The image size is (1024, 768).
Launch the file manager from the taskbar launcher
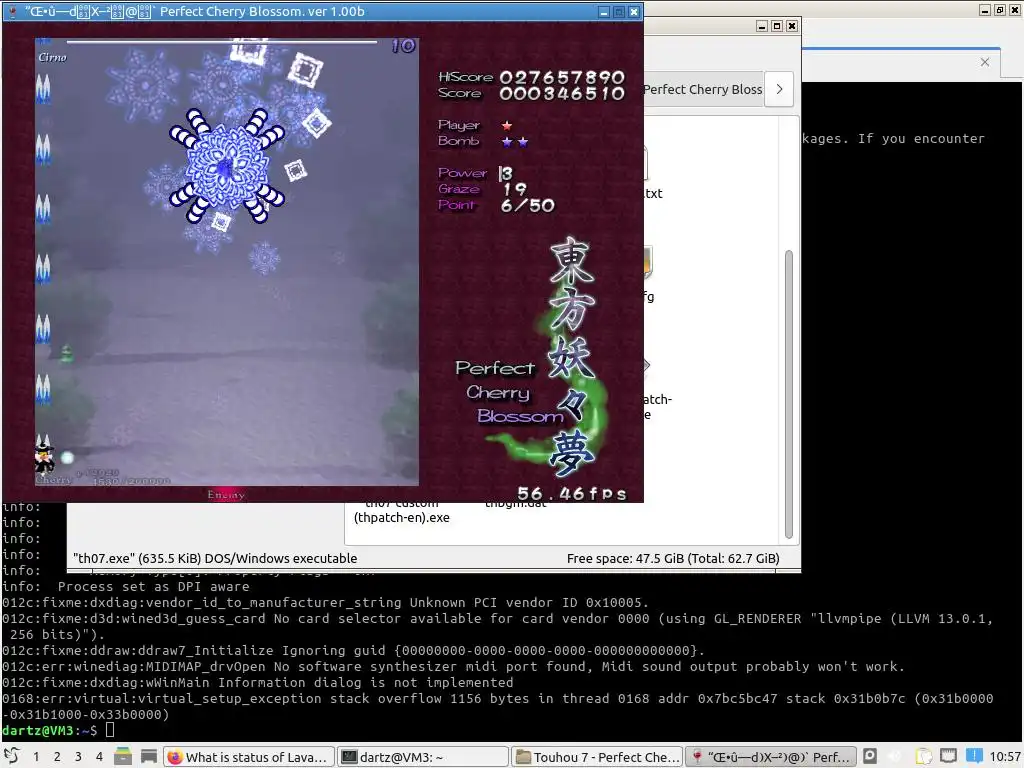click(x=123, y=756)
